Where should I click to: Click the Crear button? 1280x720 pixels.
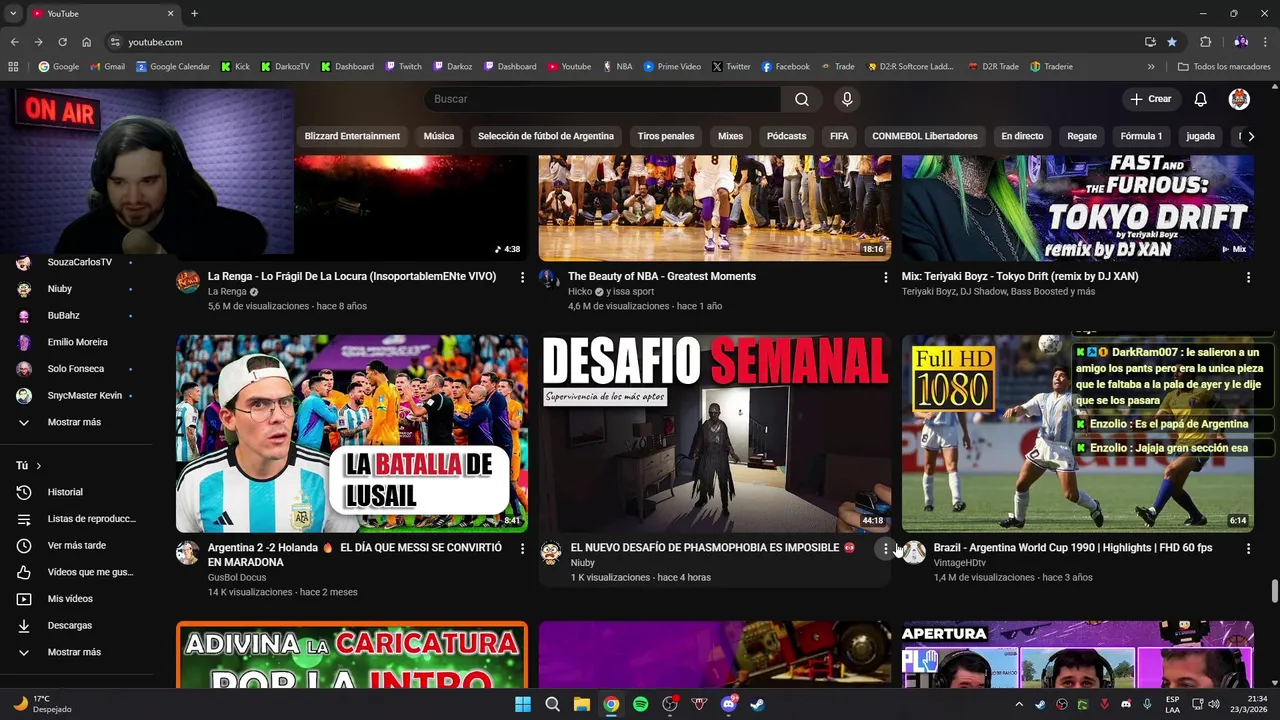point(1150,99)
